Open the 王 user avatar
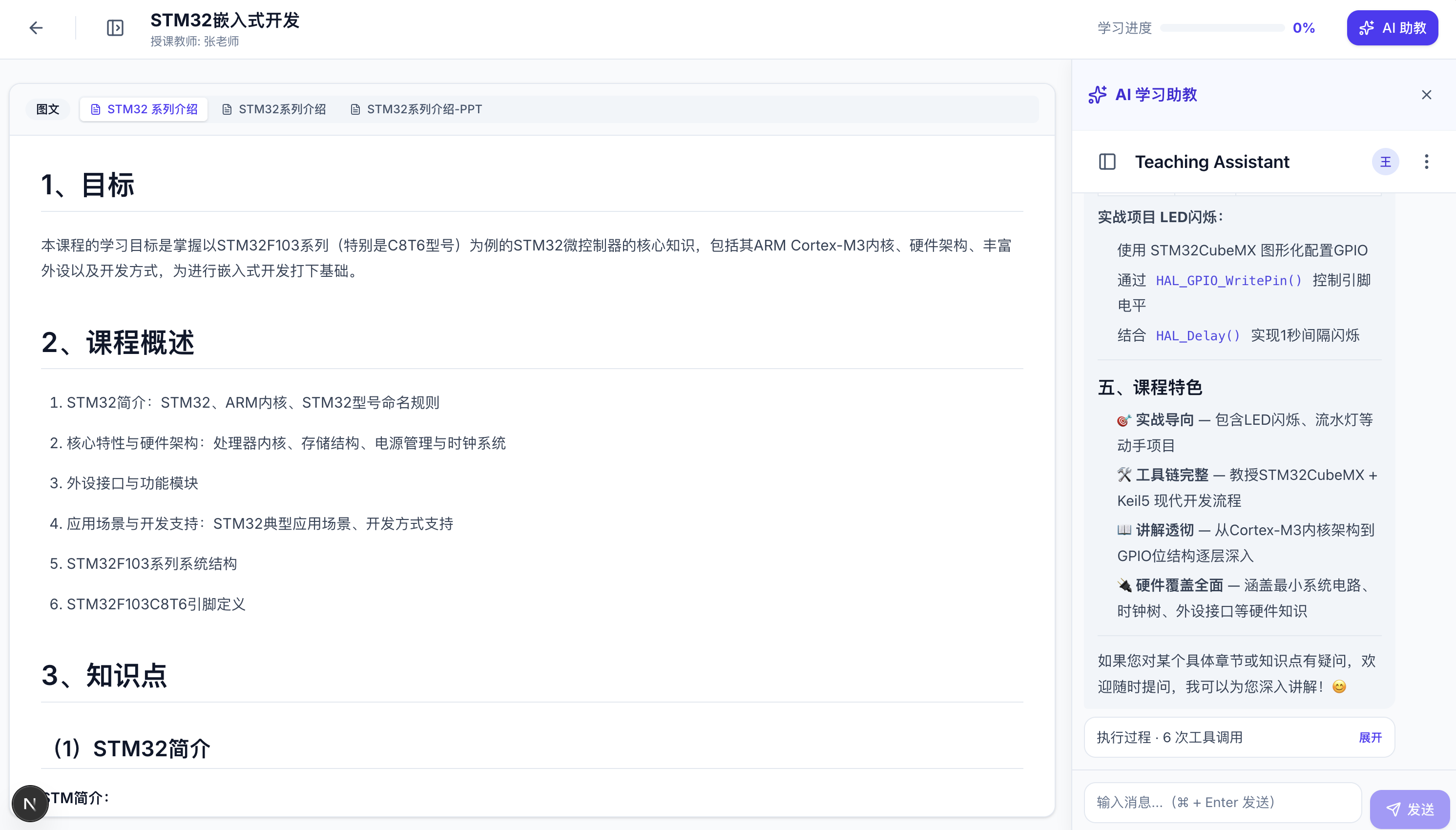The height and width of the screenshot is (830, 1456). click(x=1385, y=162)
